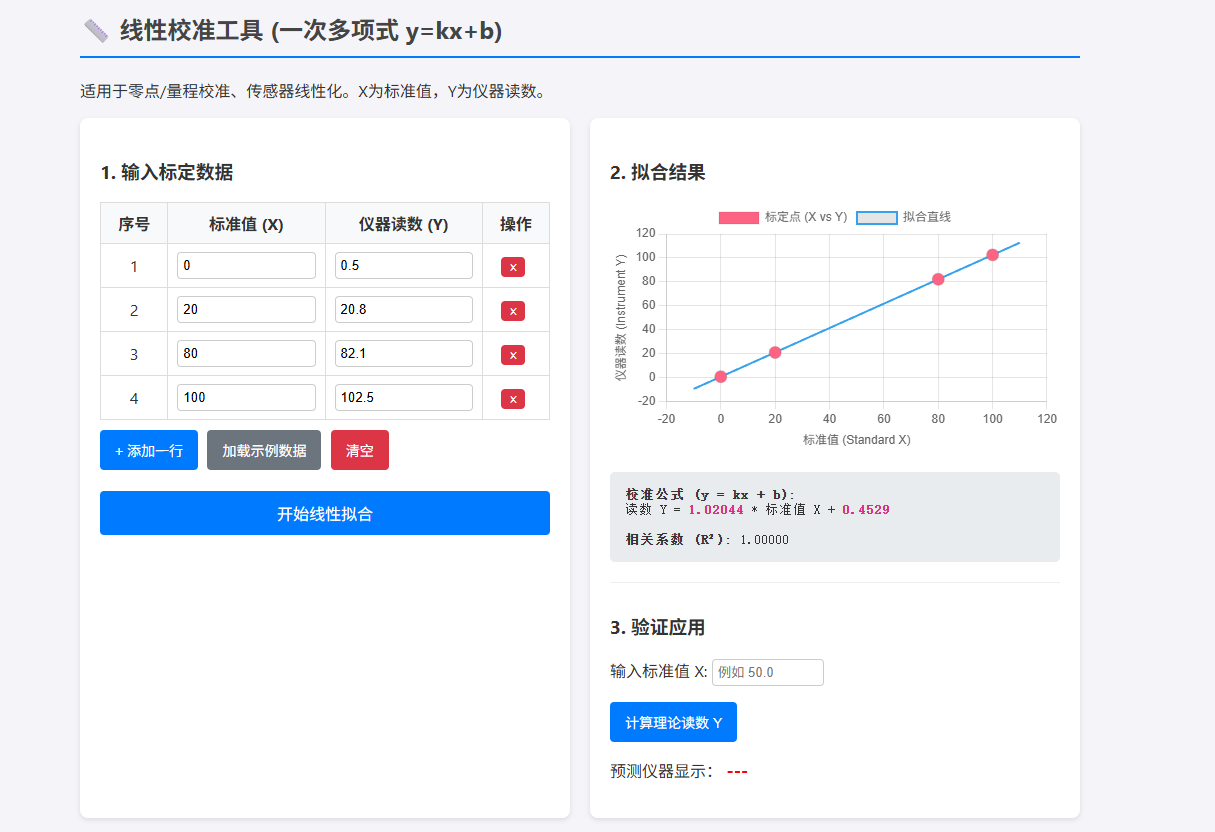This screenshot has height=832, width=1215.
Task: Select the 仪器读数 field showing 0.5
Action: pyautogui.click(x=403, y=266)
